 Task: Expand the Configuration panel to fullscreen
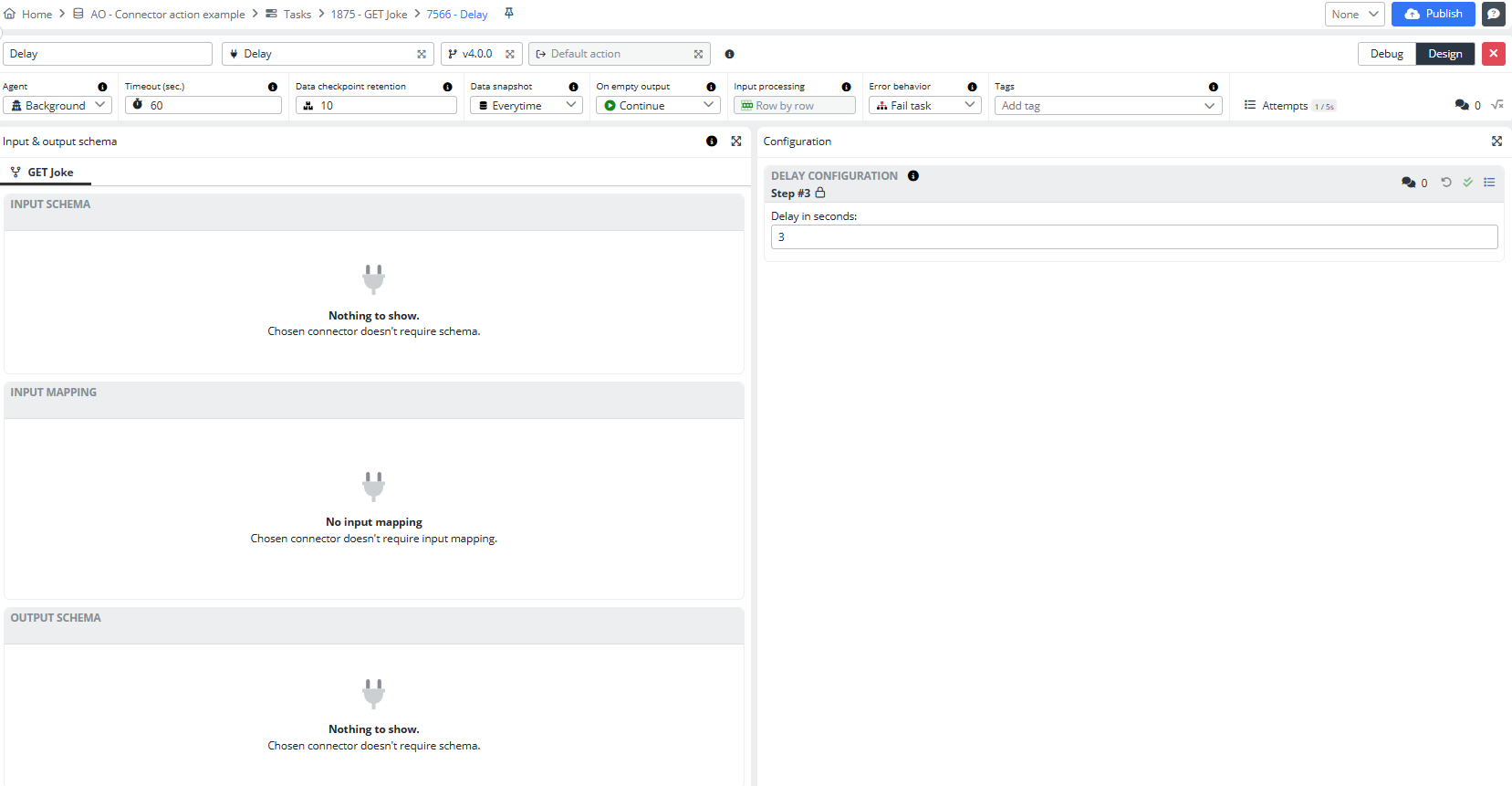tap(1496, 141)
